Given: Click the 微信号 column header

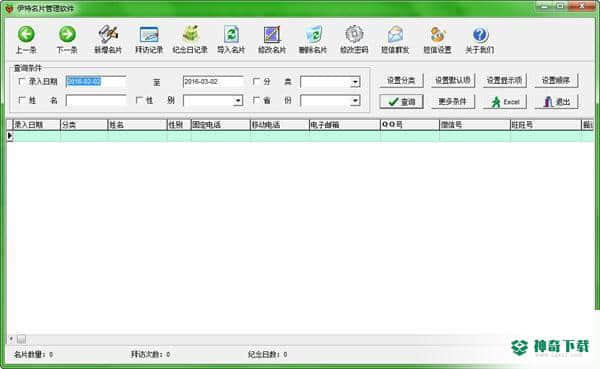Looking at the screenshot, I should [x=474, y=125].
